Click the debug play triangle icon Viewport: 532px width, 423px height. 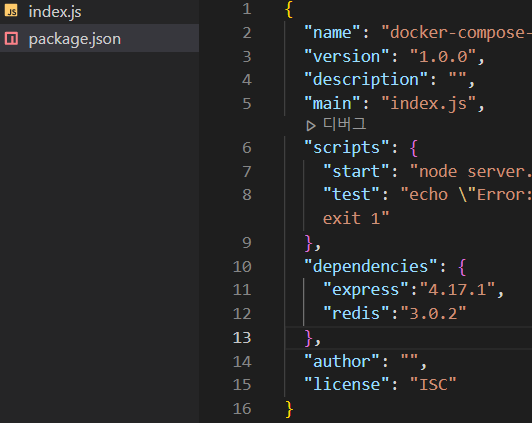pyautogui.click(x=311, y=126)
